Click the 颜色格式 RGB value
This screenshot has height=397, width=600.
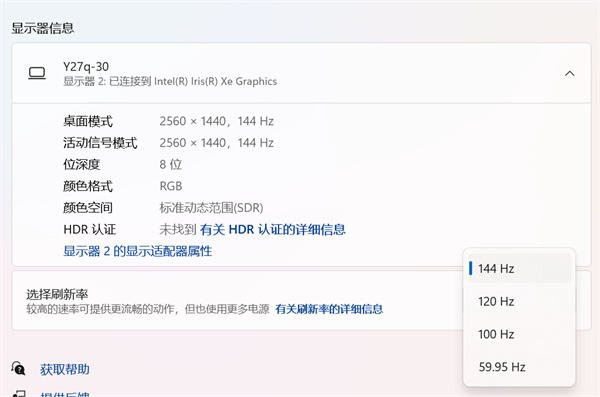pyautogui.click(x=171, y=186)
